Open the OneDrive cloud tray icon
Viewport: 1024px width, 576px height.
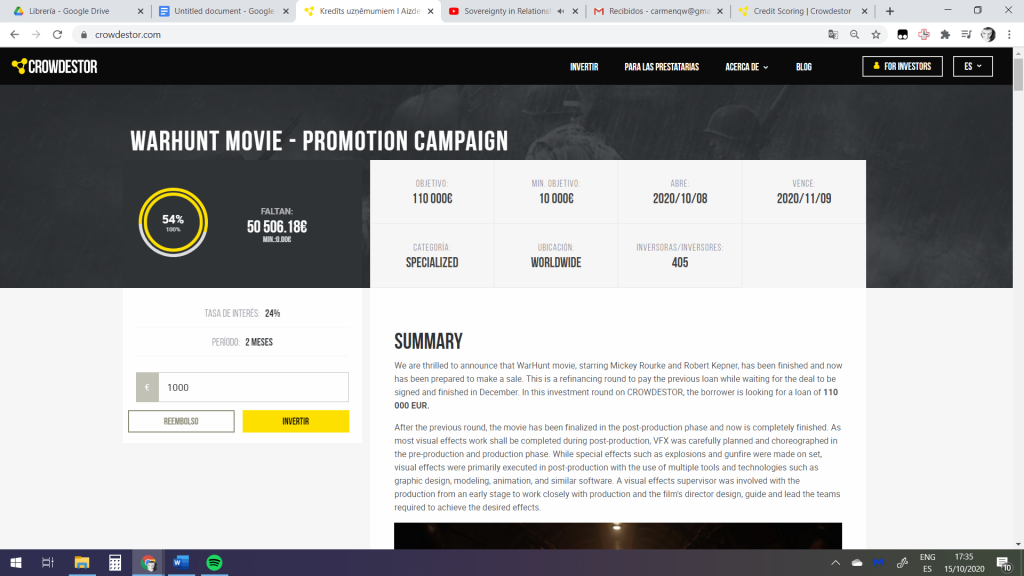click(x=857, y=562)
